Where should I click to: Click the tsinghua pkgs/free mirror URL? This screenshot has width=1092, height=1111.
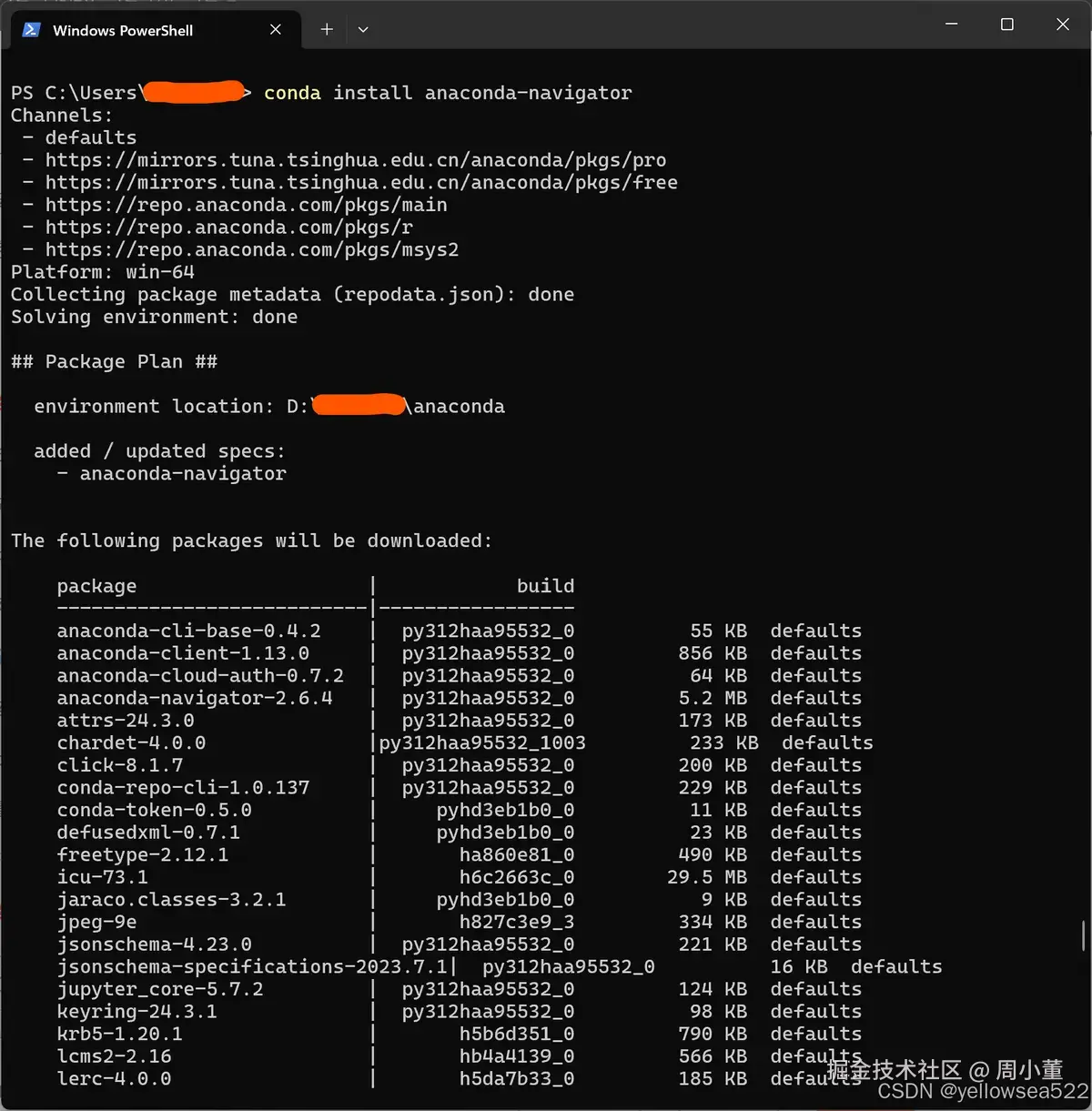[361, 183]
